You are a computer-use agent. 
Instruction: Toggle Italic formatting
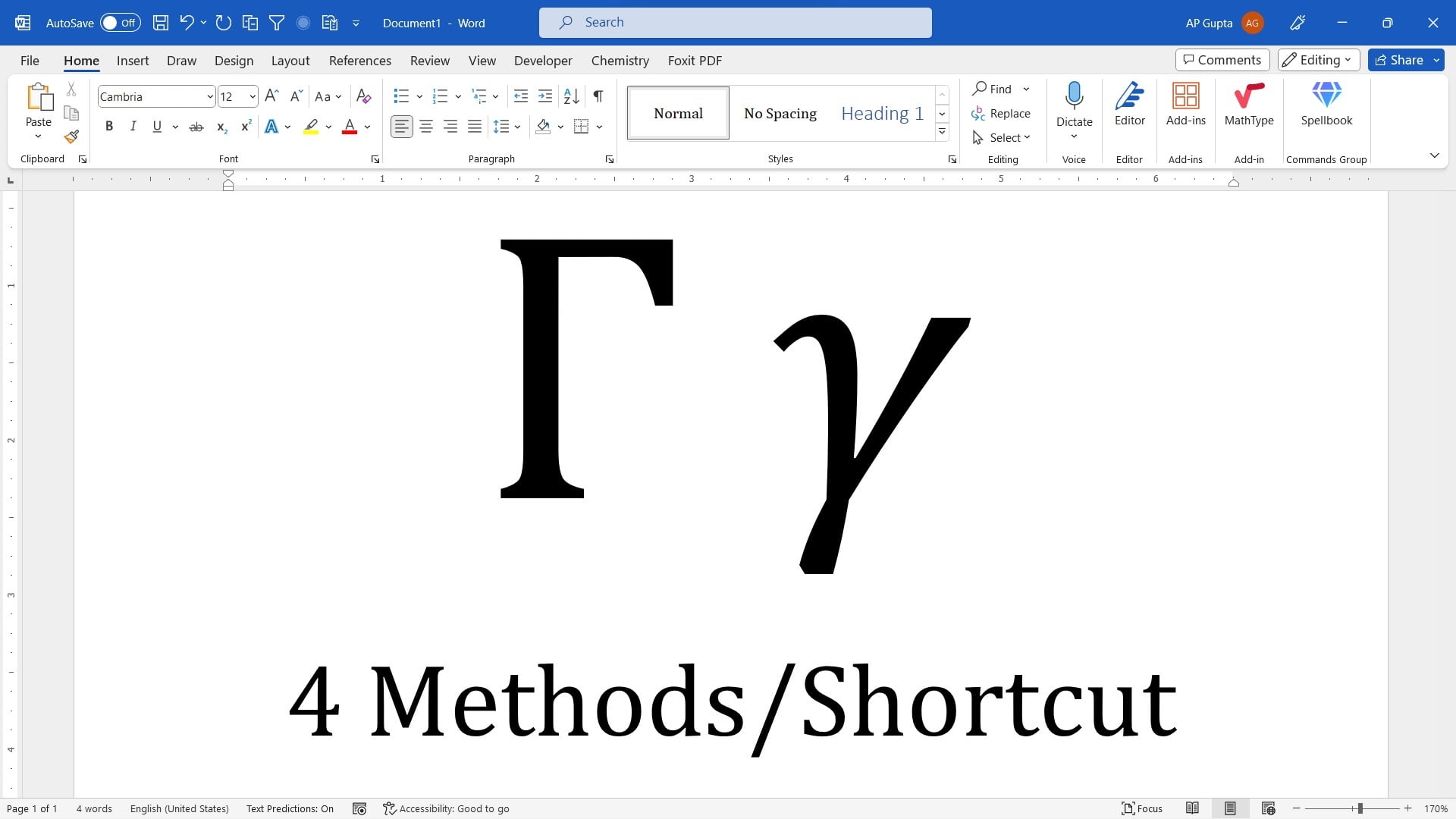click(133, 127)
